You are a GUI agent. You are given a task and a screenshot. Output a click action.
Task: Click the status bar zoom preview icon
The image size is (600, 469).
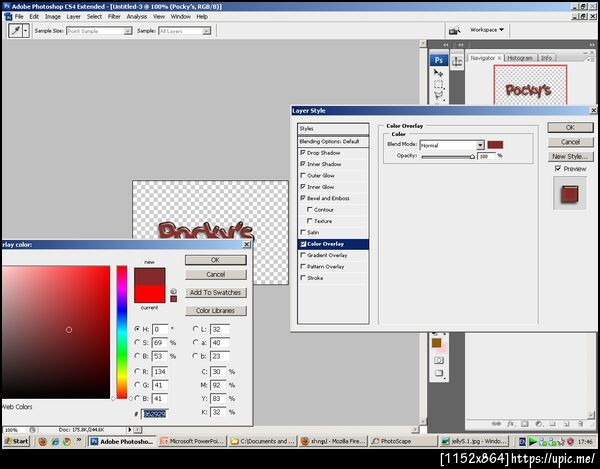[33, 430]
